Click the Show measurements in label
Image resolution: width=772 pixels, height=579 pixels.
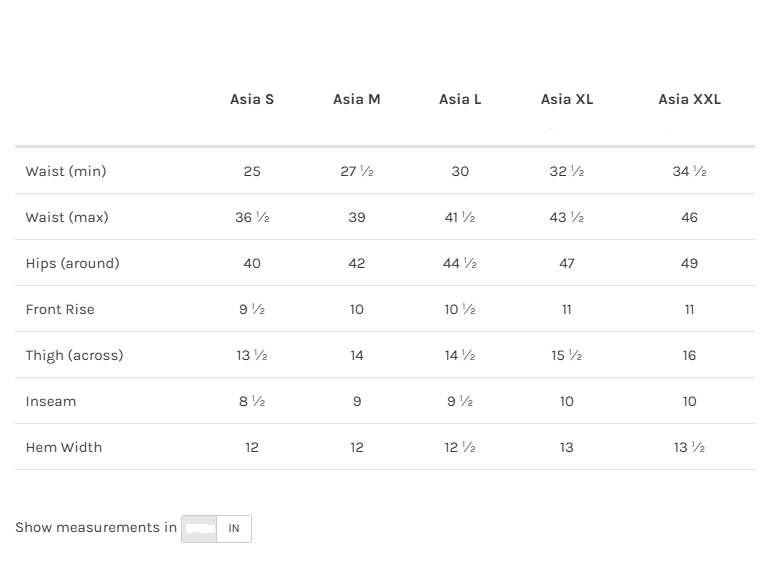pos(96,527)
